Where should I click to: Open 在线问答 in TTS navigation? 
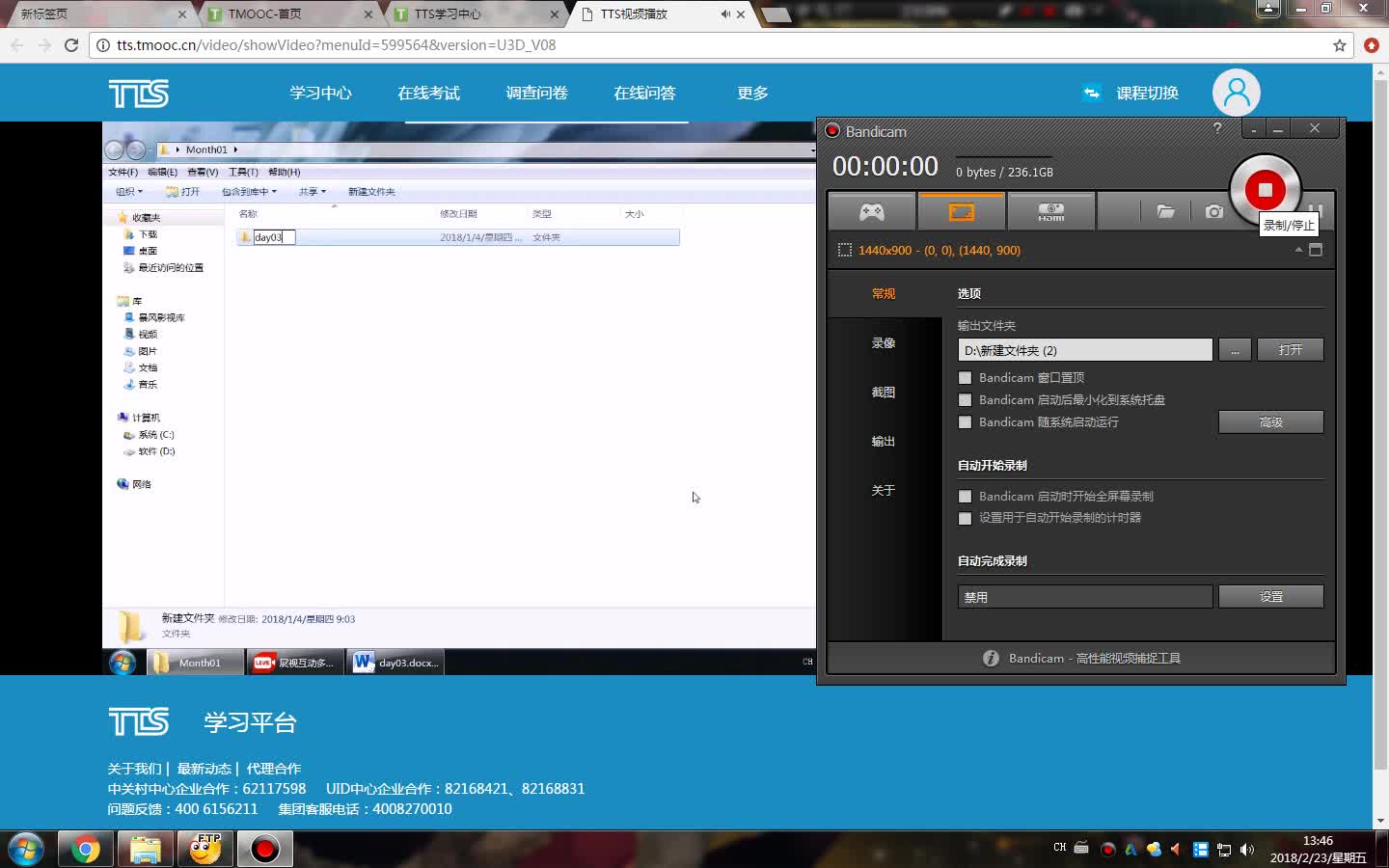click(x=645, y=94)
